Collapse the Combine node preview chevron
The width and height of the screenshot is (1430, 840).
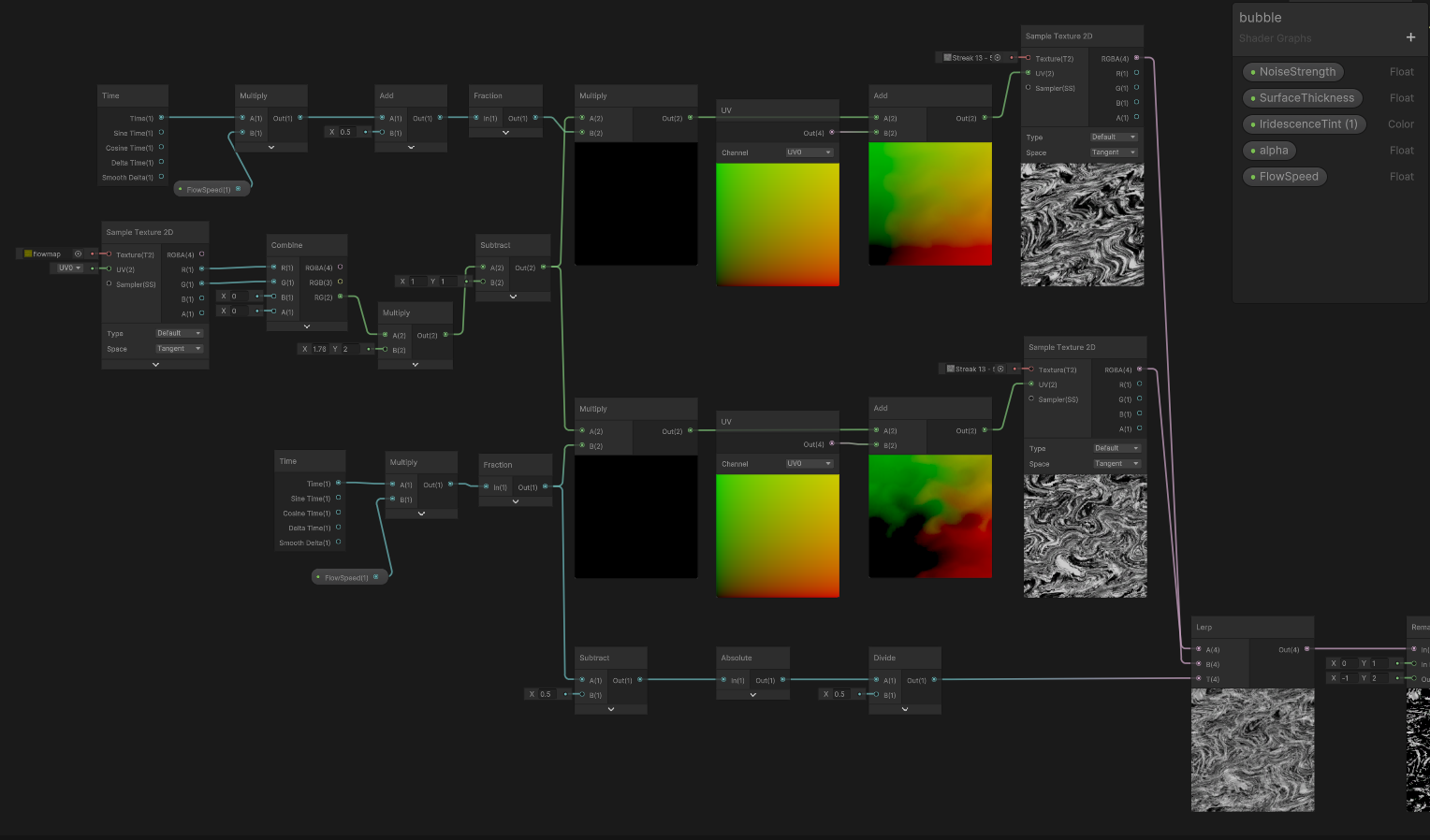tap(307, 326)
